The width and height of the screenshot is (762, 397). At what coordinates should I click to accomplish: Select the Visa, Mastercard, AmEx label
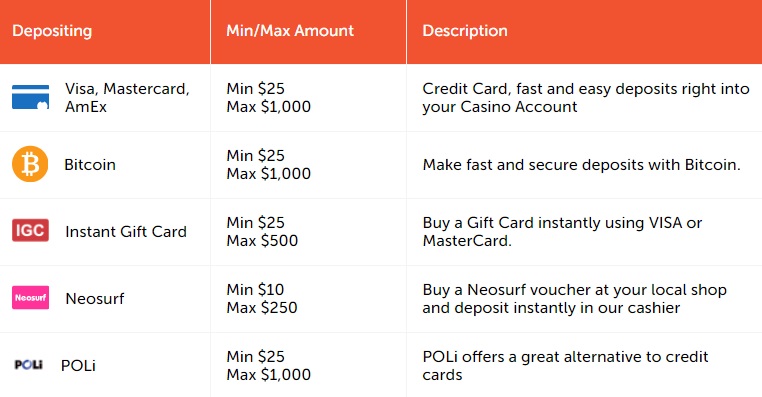click(x=127, y=98)
